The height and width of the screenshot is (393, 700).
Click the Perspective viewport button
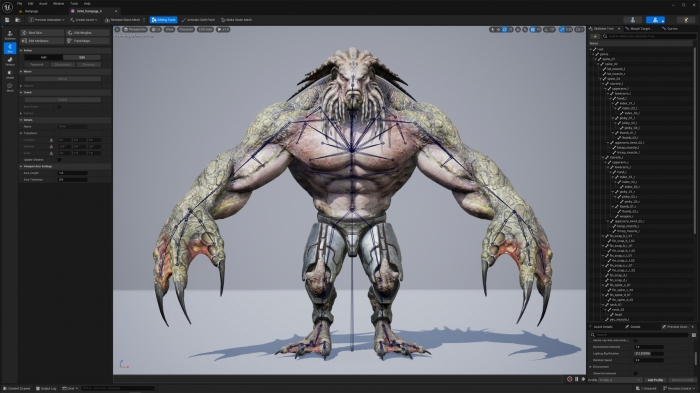point(135,29)
